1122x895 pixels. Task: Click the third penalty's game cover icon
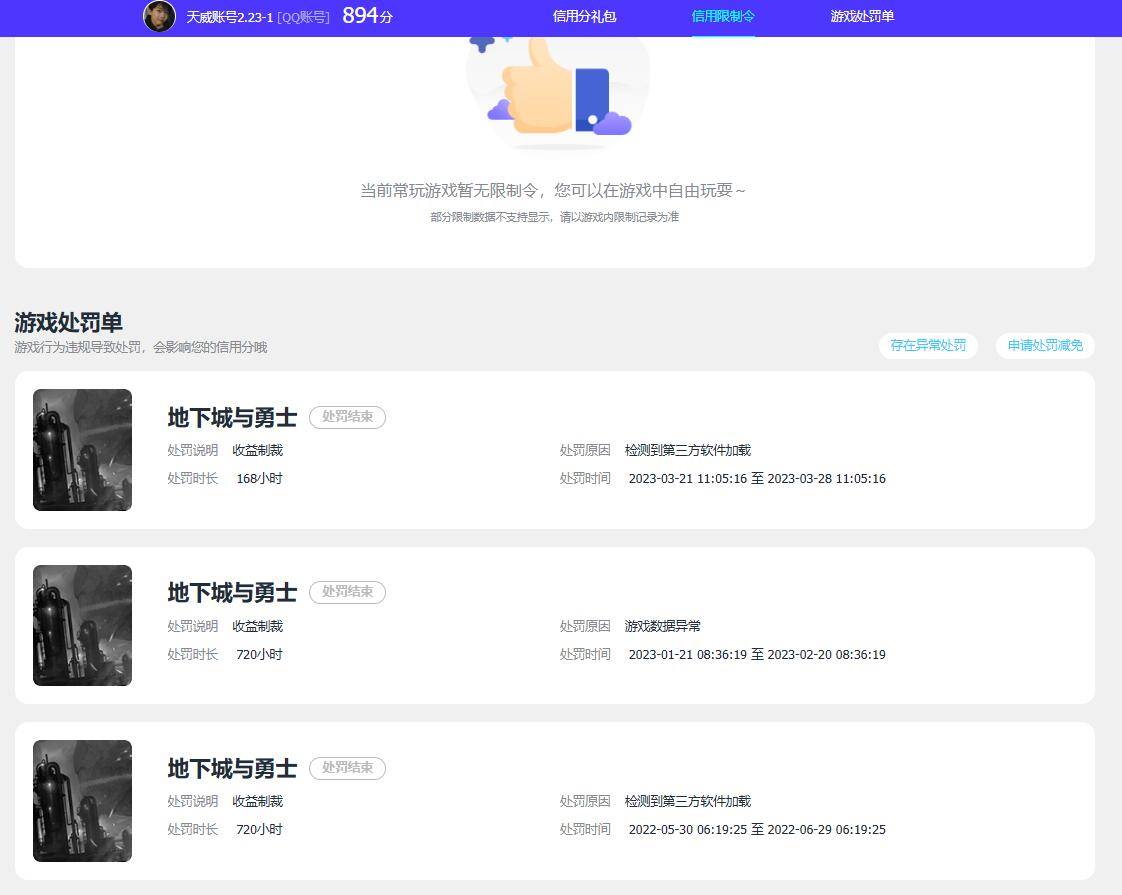pyautogui.click(x=82, y=800)
